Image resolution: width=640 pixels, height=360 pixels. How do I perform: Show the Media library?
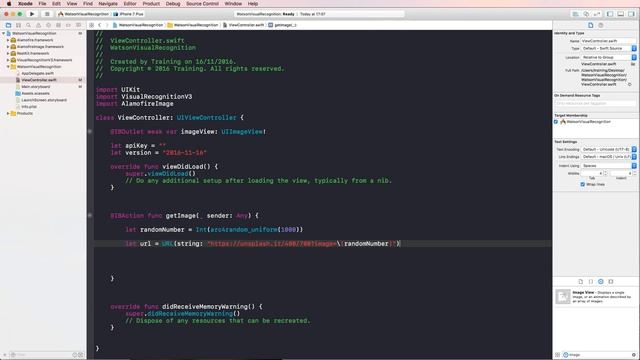pyautogui.click(x=611, y=282)
